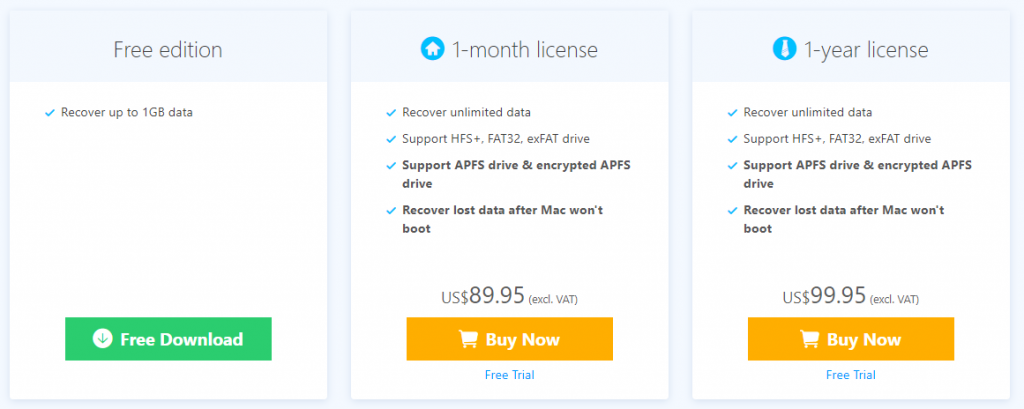The height and width of the screenshot is (409, 1024).
Task: Click checkmark beside Support HFS+ in 1-year plan
Action: (x=733, y=140)
